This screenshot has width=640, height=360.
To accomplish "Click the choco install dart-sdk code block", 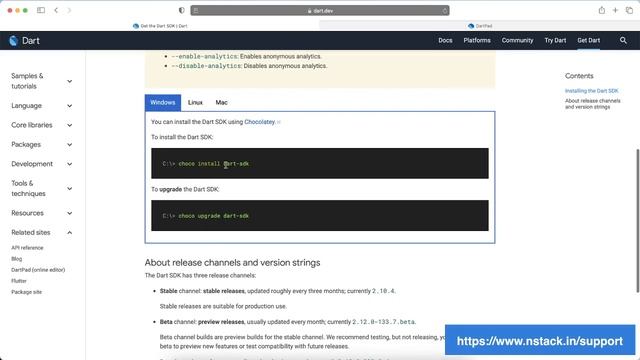I will [320, 163].
